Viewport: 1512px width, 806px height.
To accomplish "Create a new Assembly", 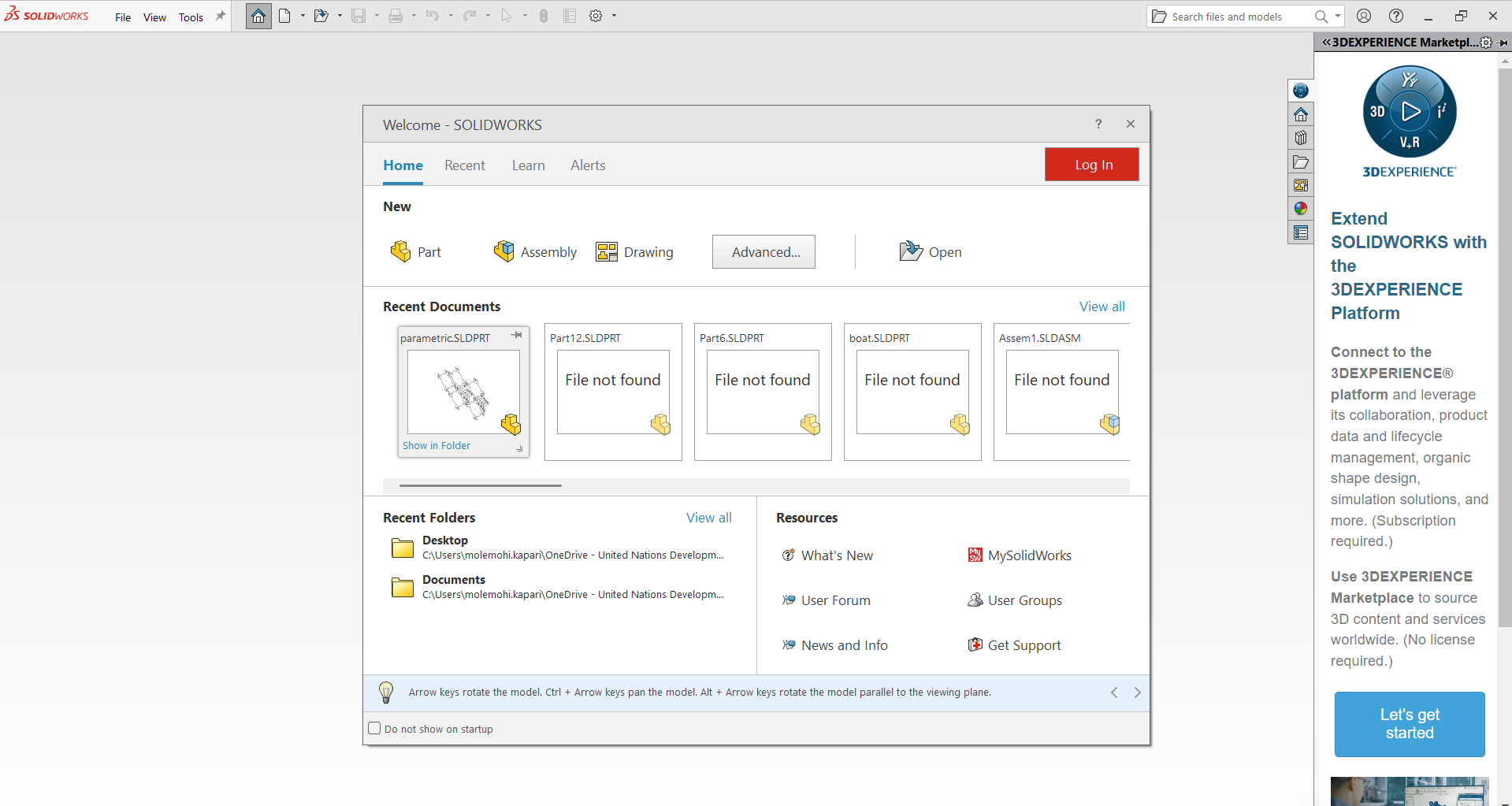I will (535, 252).
